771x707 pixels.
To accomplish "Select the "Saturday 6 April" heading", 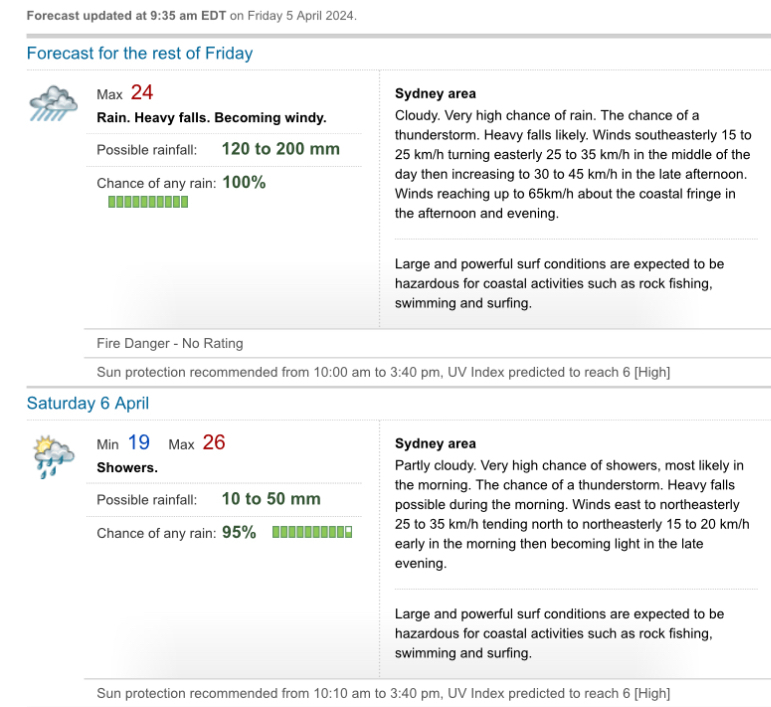I will coord(88,403).
